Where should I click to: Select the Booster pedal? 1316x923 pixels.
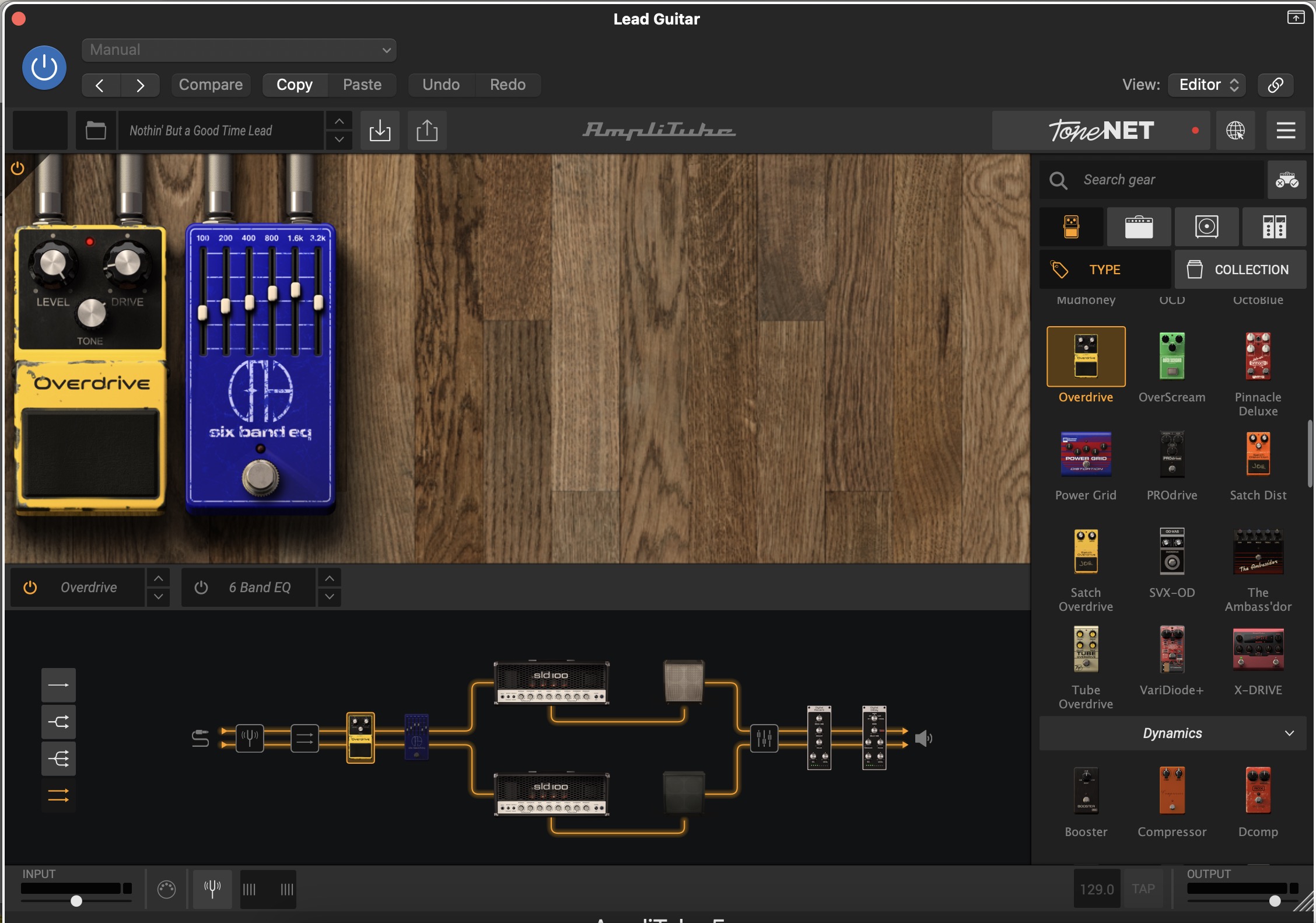pos(1086,802)
